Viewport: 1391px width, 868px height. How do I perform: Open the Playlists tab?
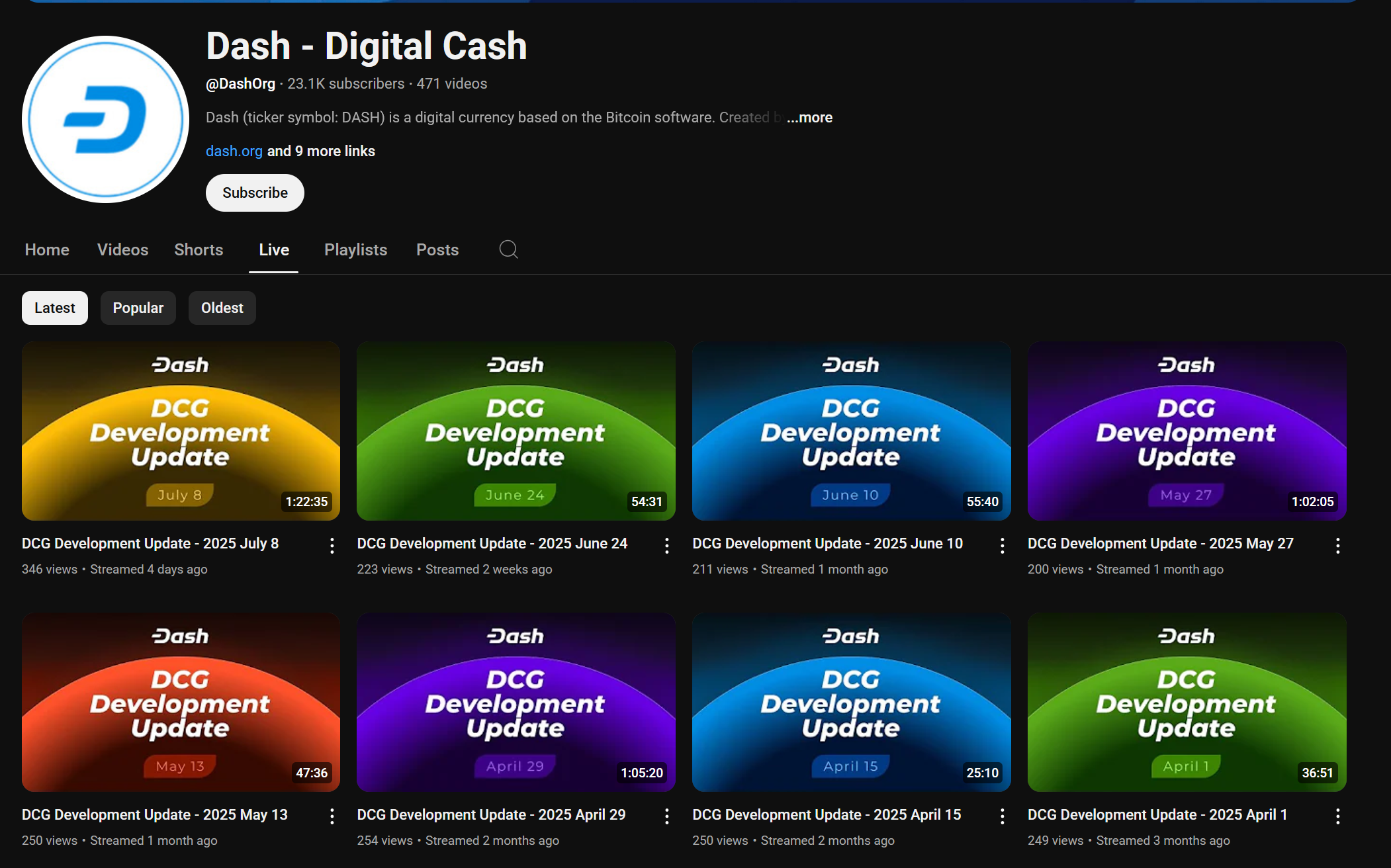pyautogui.click(x=355, y=249)
